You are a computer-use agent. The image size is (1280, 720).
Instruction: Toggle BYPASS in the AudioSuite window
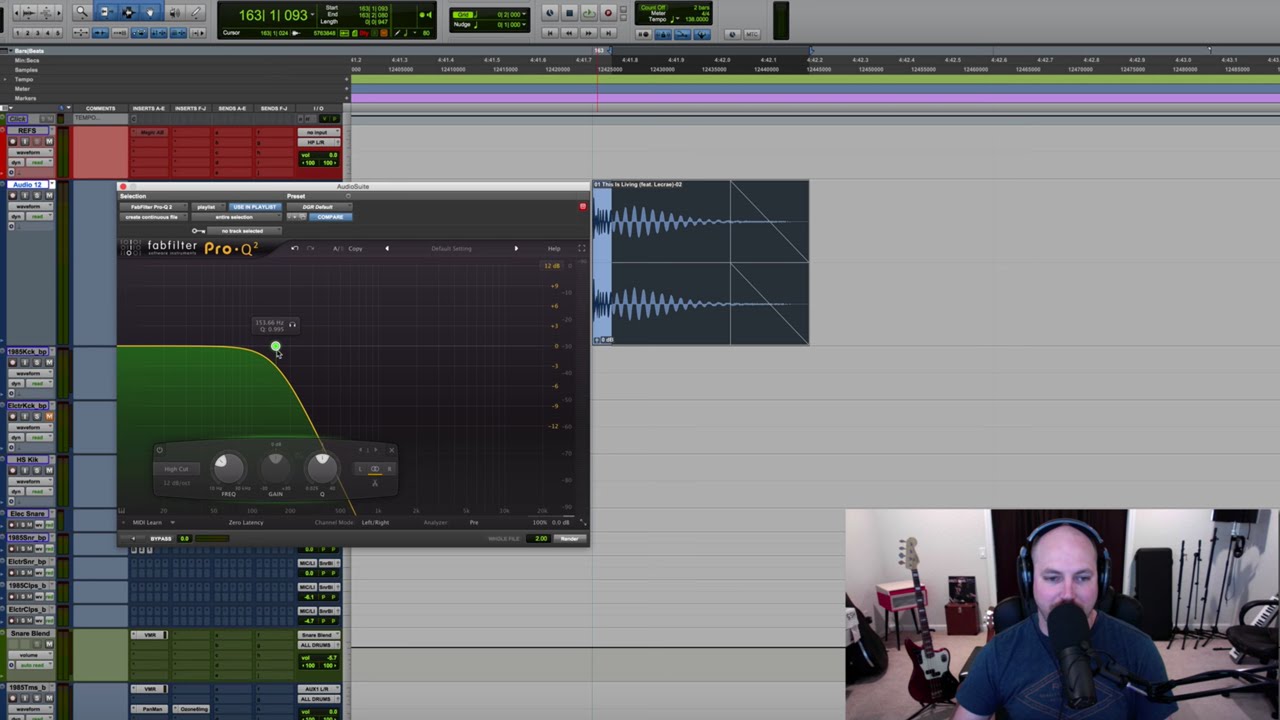tap(160, 539)
